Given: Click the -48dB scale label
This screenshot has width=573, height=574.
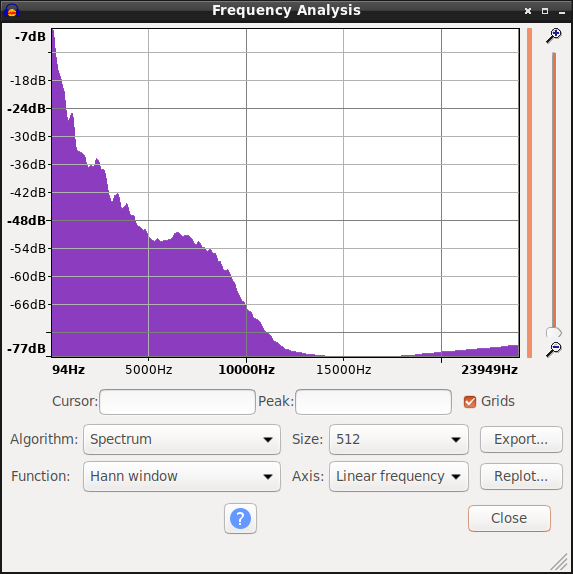Looking at the screenshot, I should [27, 221].
